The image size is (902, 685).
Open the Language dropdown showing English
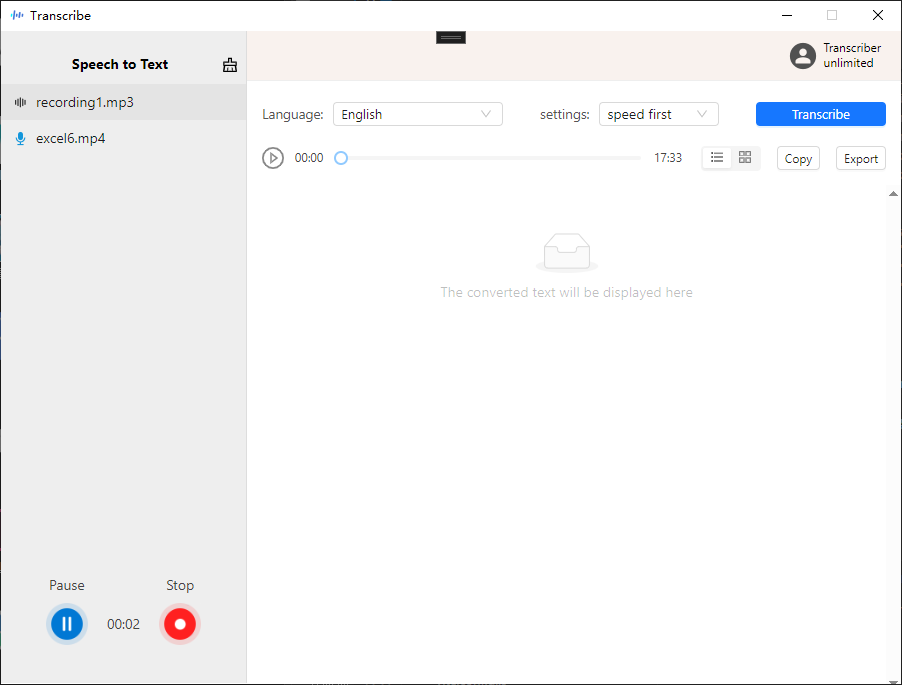[x=418, y=114]
